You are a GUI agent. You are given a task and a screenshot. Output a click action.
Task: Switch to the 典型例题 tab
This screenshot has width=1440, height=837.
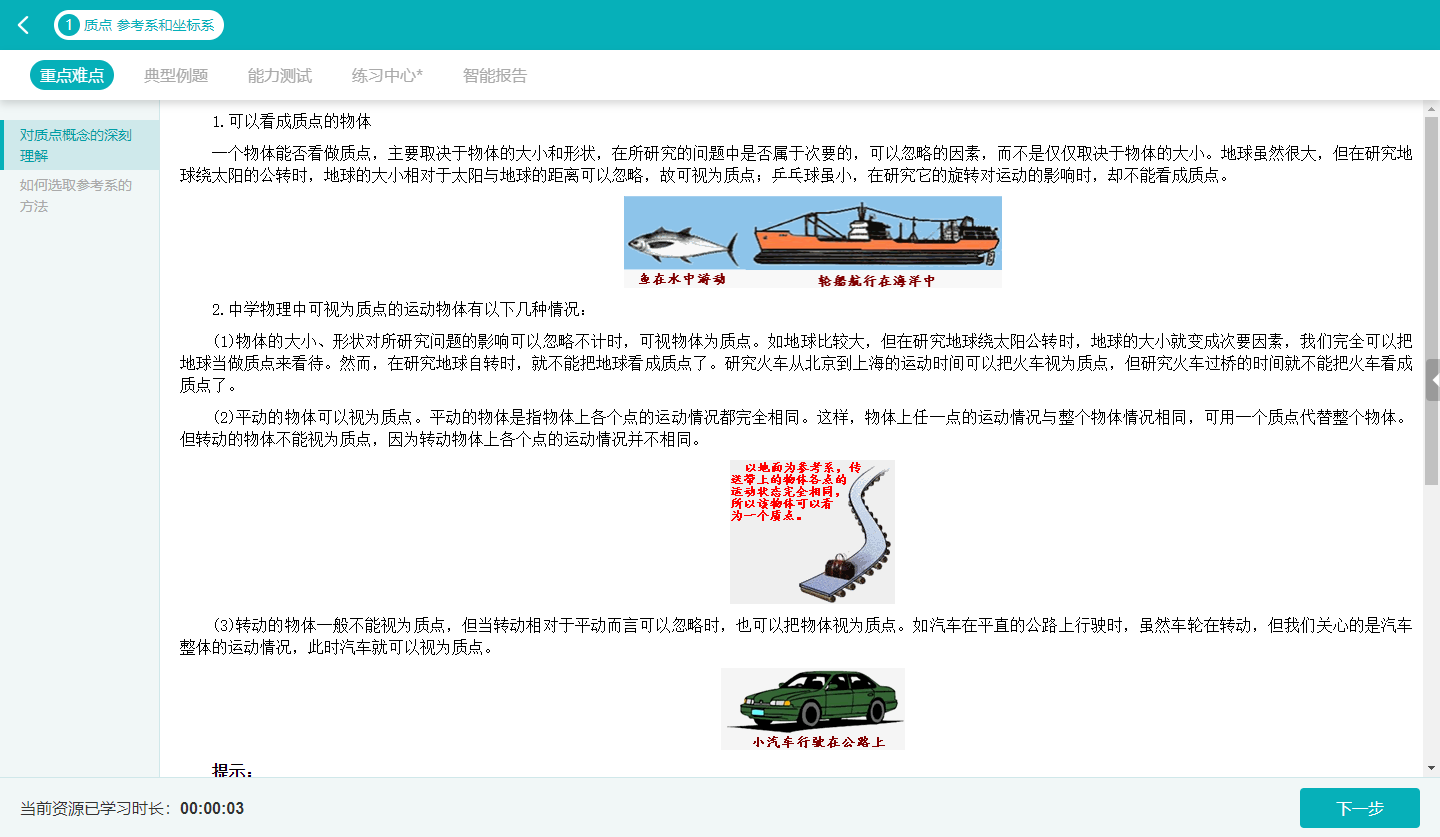click(176, 75)
